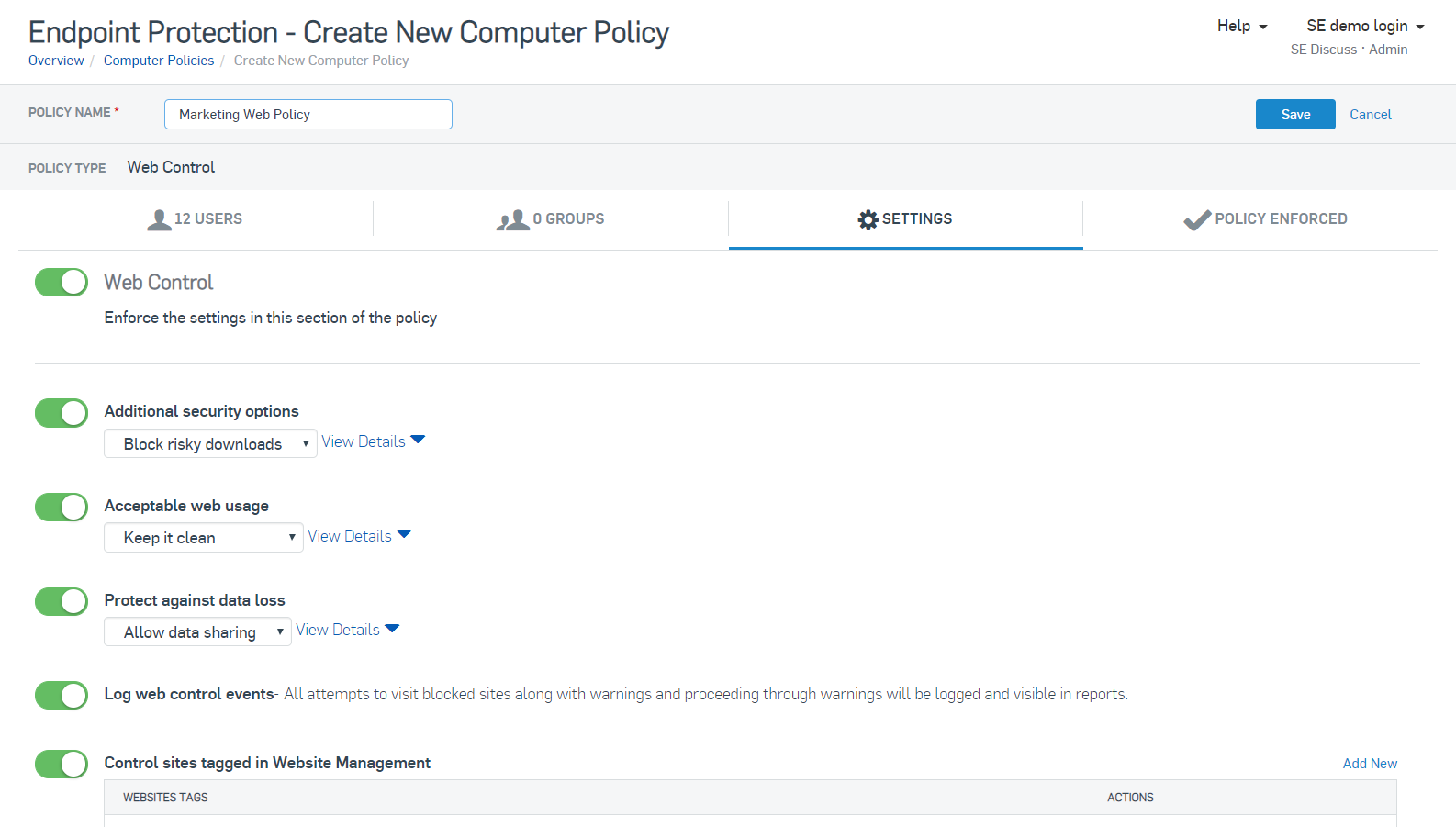Disable Additional security options toggle

(62, 413)
